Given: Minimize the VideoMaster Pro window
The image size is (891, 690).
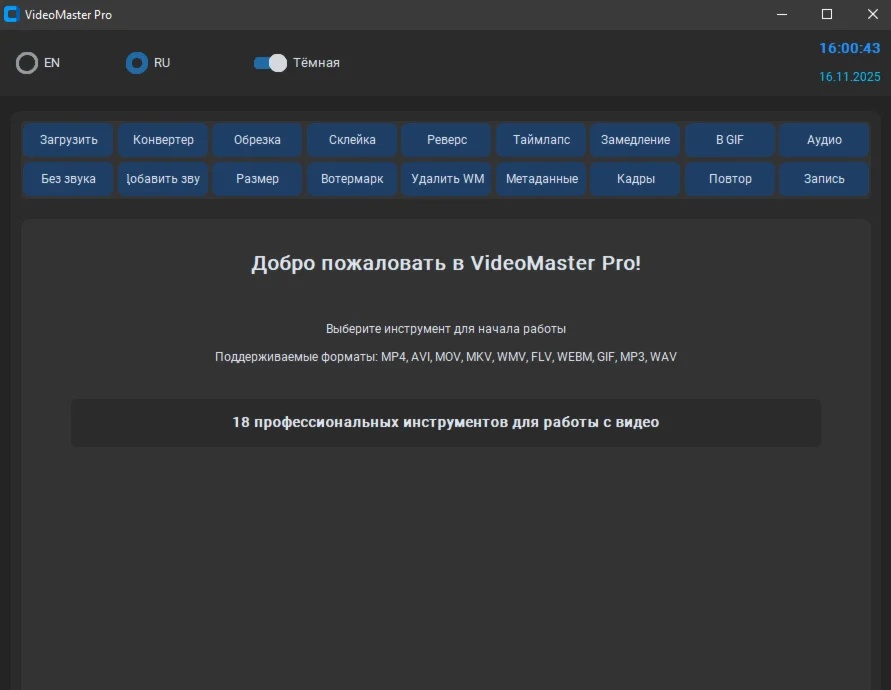Looking at the screenshot, I should point(782,14).
